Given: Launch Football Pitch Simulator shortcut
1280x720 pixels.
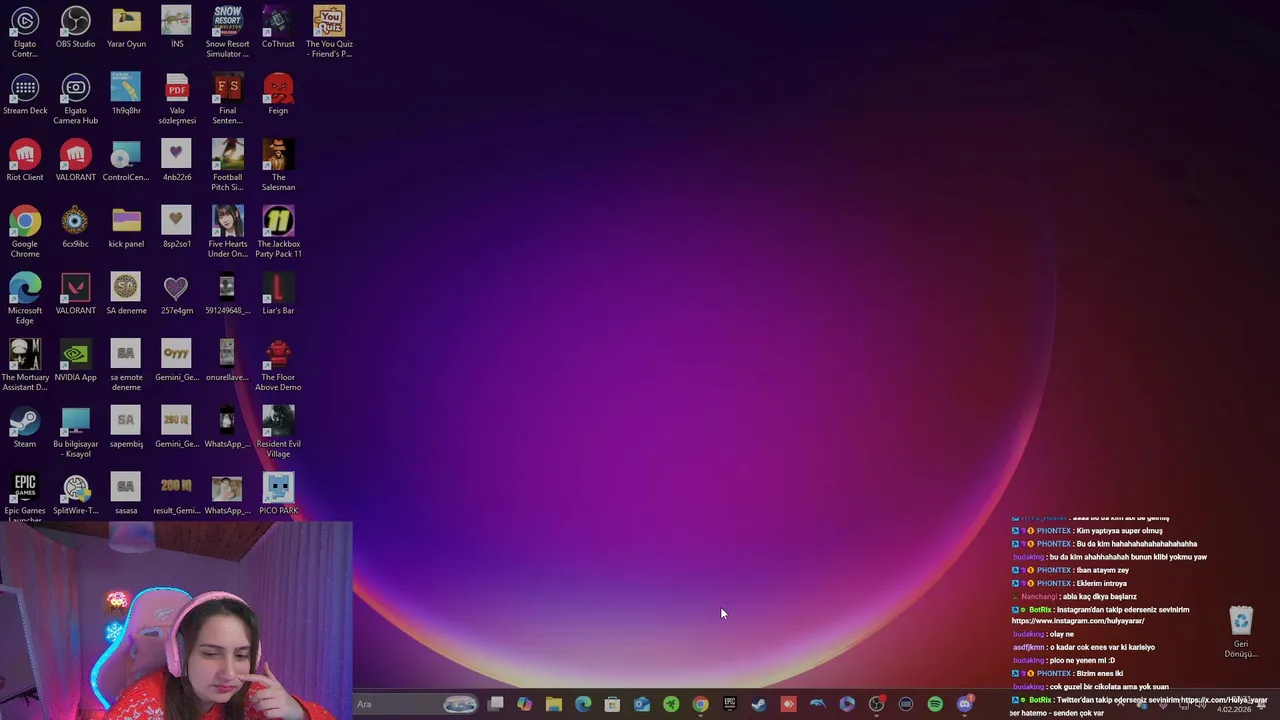Looking at the screenshot, I should point(227,166).
